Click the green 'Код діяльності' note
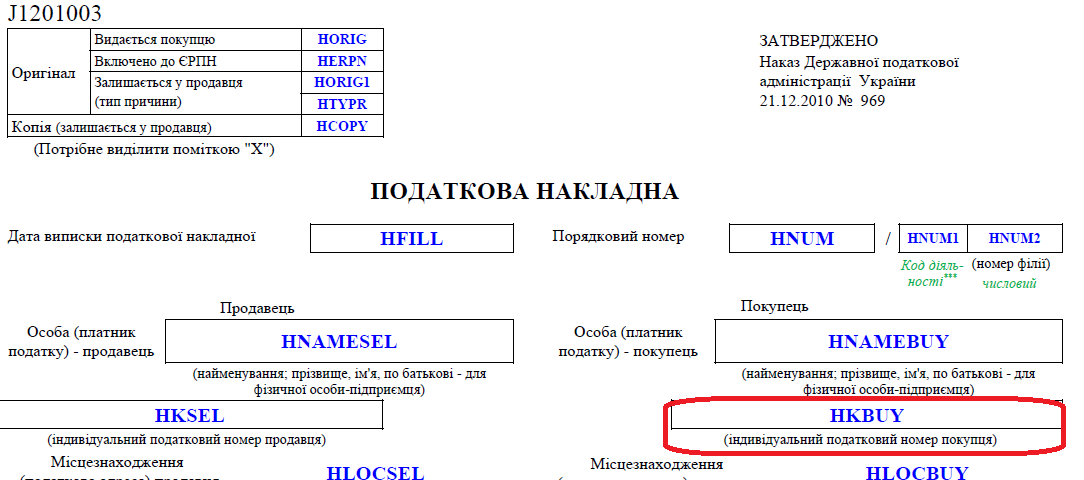The width and height of the screenshot is (1084, 480). coord(931,274)
